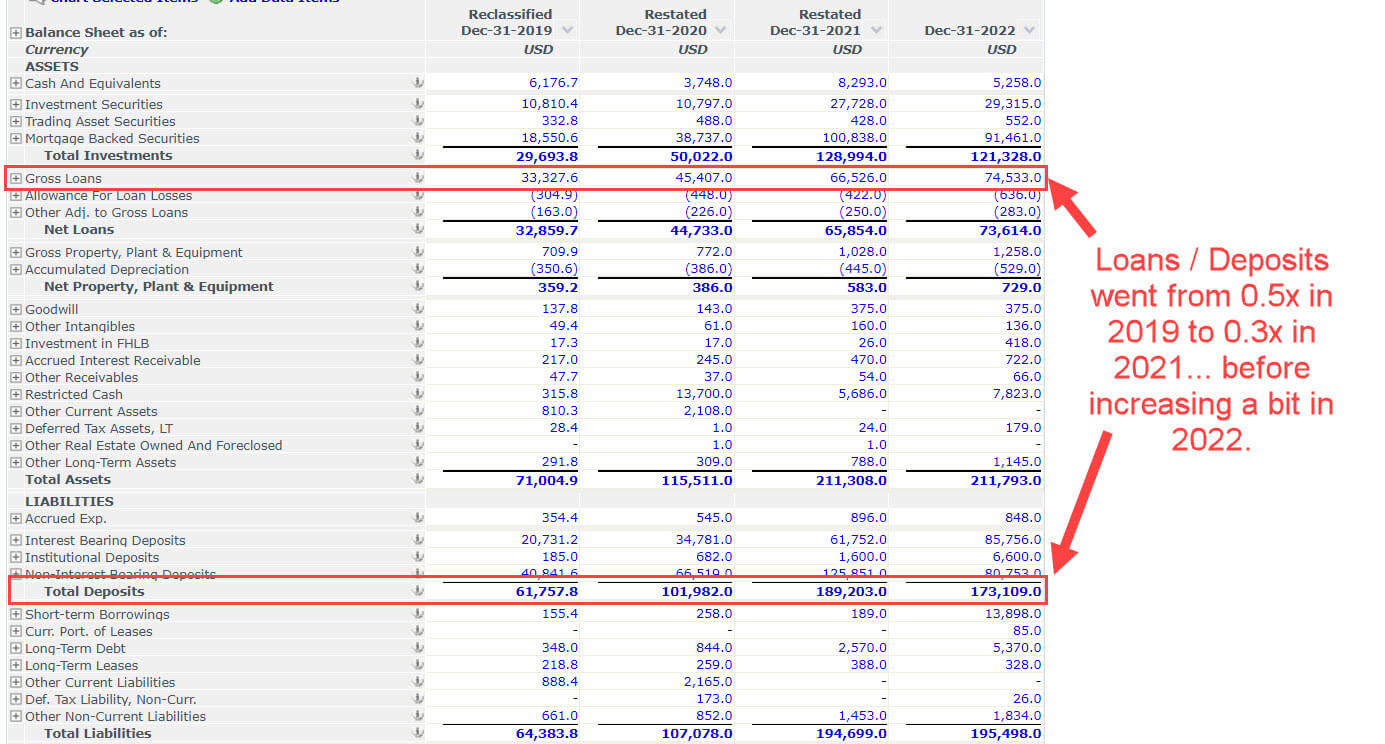The height and width of the screenshot is (744, 1385).
Task: Select the 2019 Net Loans value 32,859.7
Action: tap(547, 230)
